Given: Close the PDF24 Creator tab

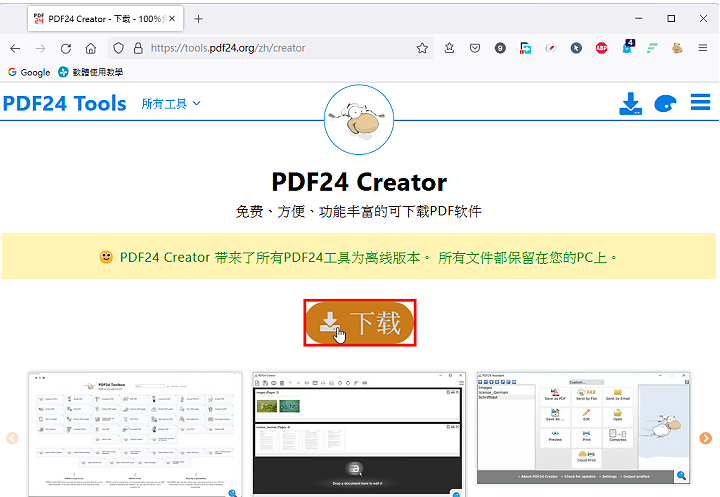Looking at the screenshot, I should coord(172,19).
